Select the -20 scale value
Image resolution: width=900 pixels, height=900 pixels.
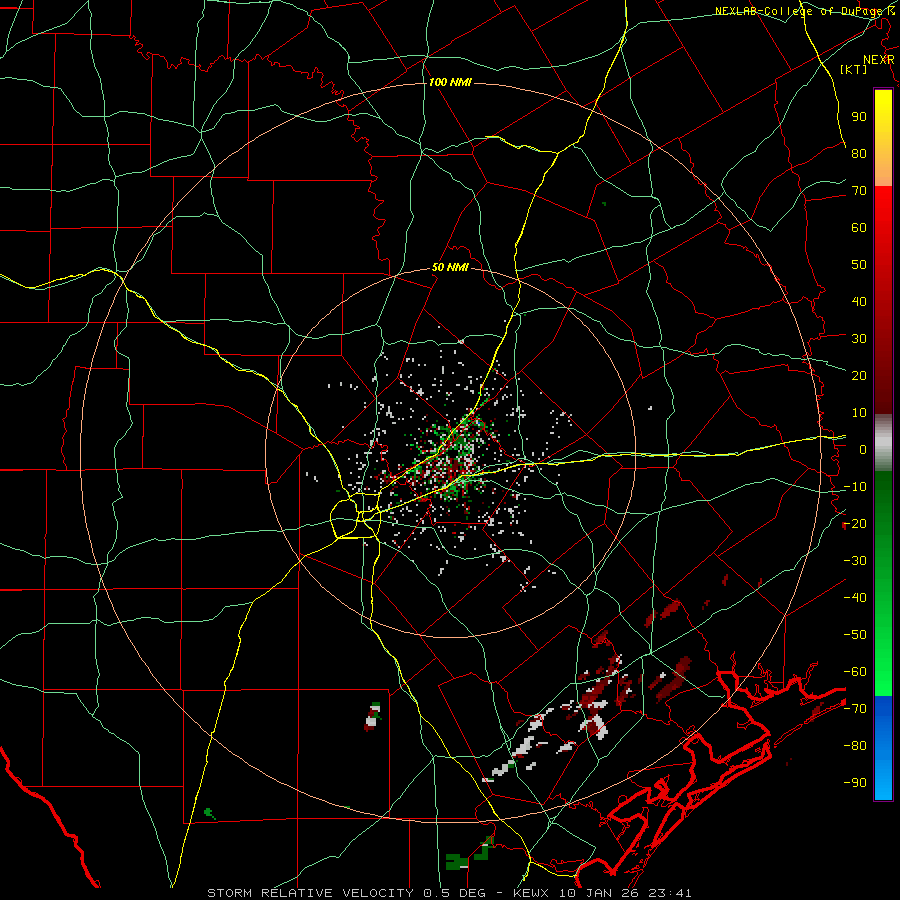coord(855,523)
